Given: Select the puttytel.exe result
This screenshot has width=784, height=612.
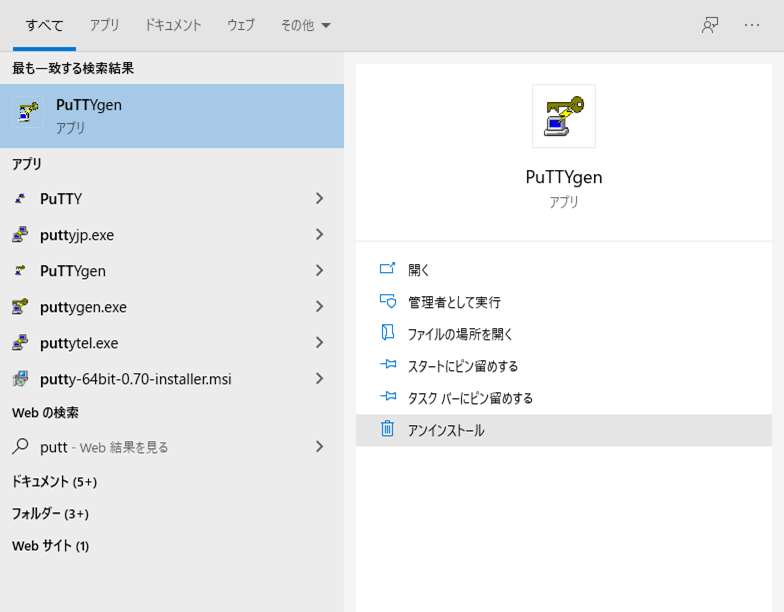Looking at the screenshot, I should pyautogui.click(x=172, y=342).
